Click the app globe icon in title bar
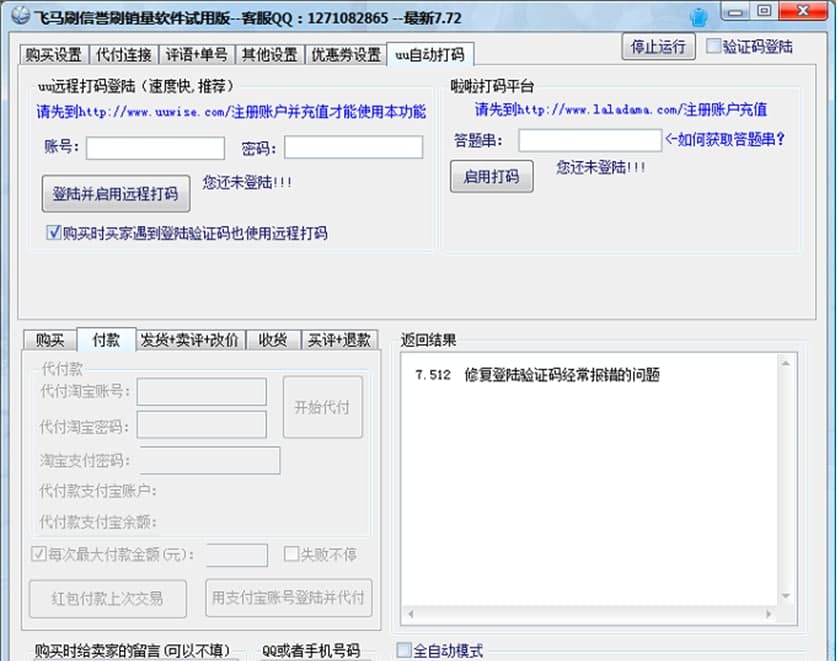 coord(20,14)
